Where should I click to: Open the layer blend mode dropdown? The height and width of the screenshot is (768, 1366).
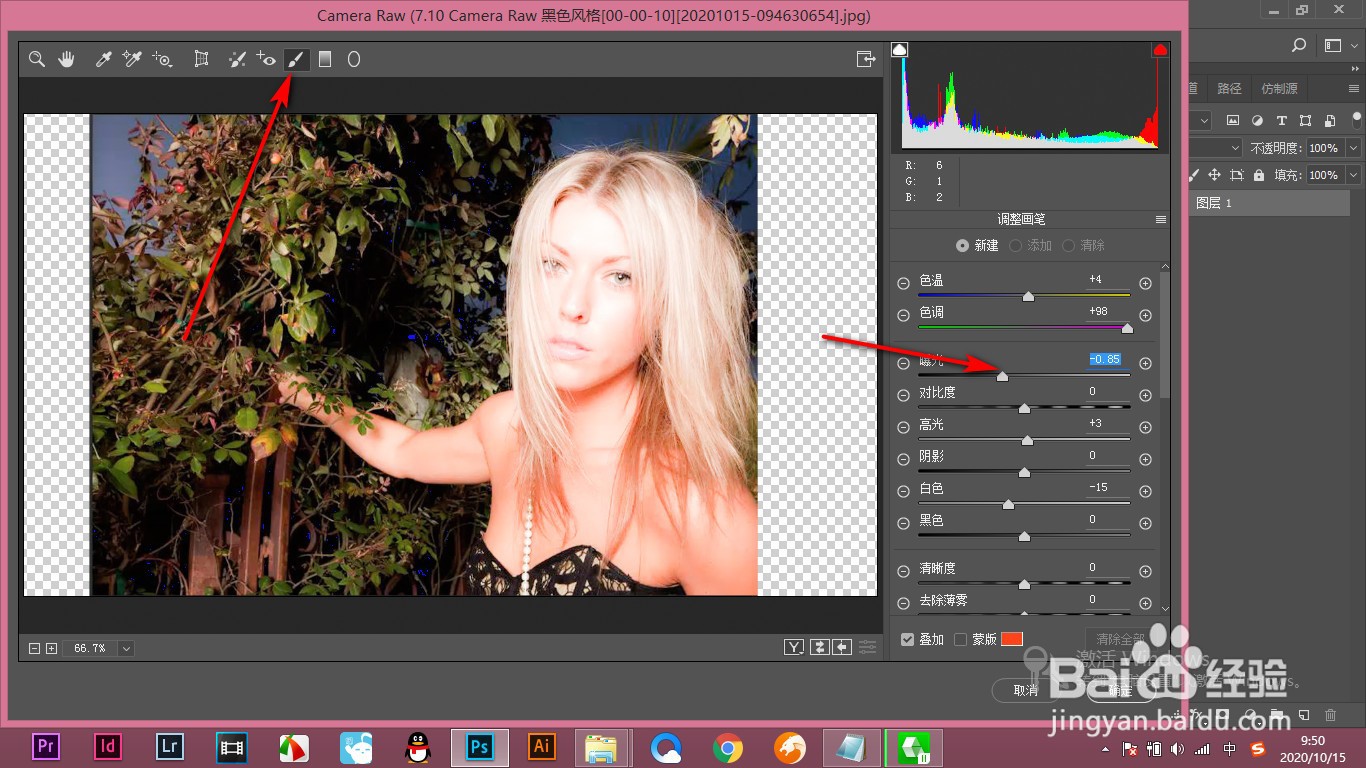point(1236,148)
